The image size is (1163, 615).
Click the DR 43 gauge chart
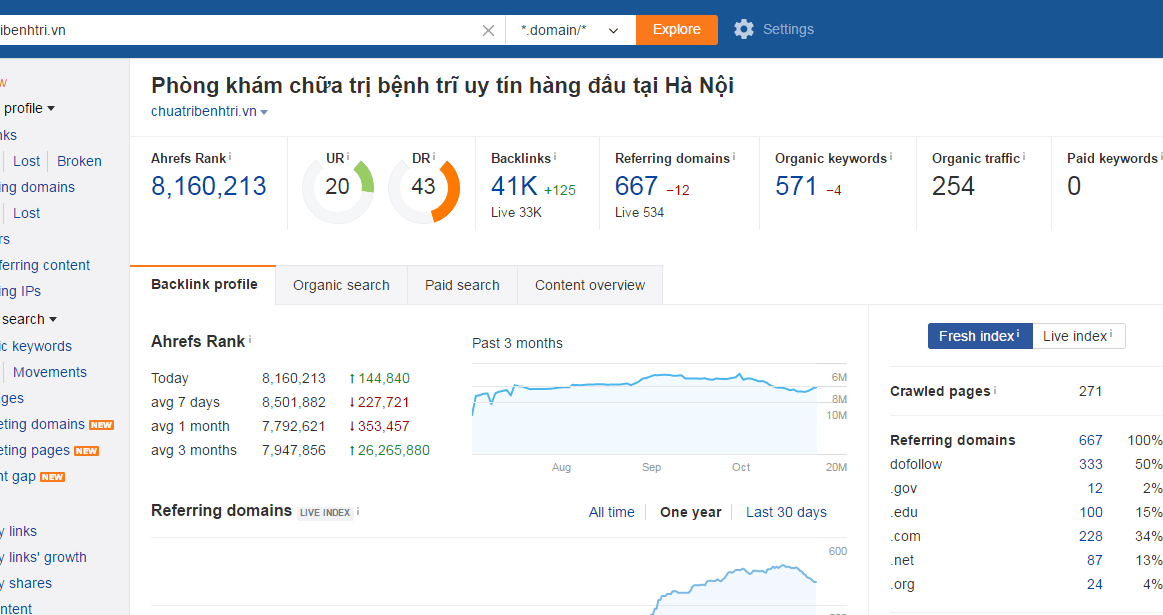424,187
